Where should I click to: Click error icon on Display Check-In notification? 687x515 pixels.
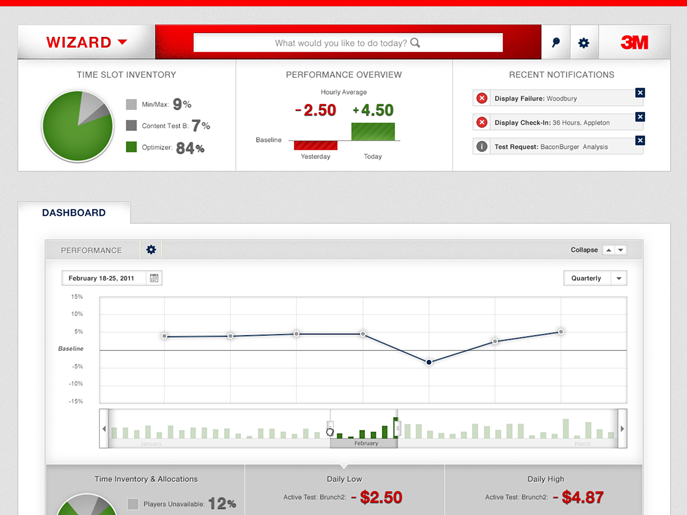pyautogui.click(x=482, y=122)
